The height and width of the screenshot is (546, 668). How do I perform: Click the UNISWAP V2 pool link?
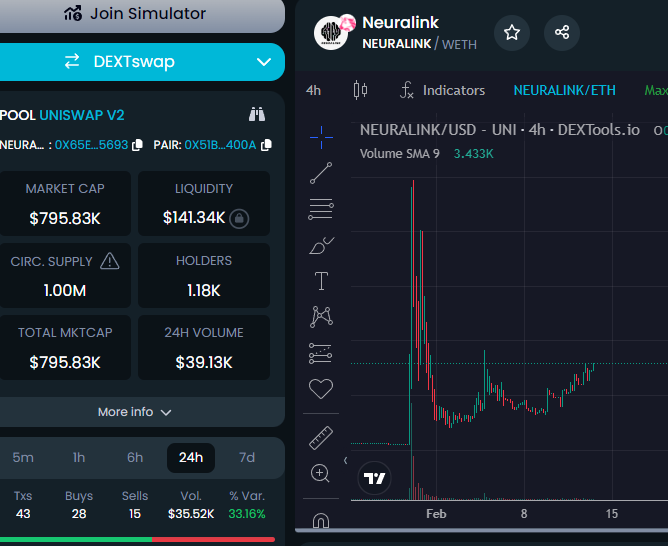point(82,115)
